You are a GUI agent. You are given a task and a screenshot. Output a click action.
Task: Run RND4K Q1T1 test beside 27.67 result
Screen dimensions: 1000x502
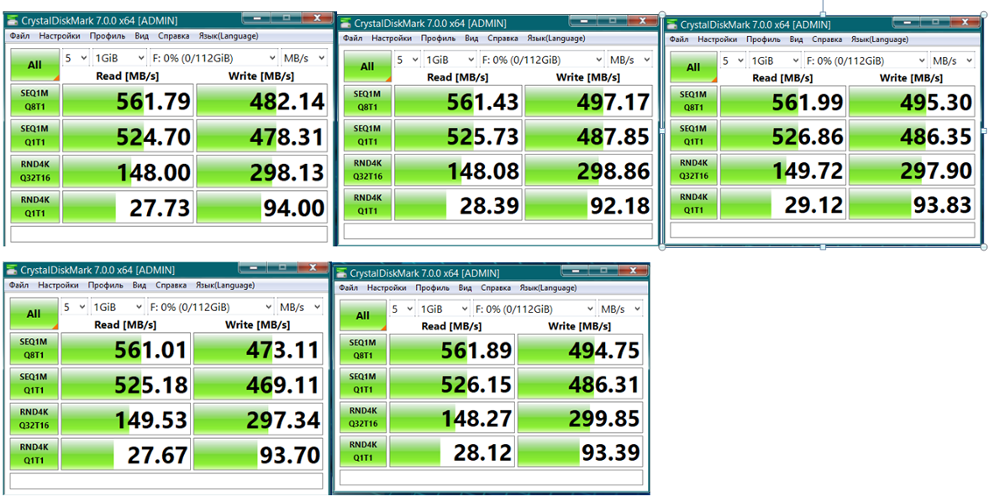[x=34, y=454]
